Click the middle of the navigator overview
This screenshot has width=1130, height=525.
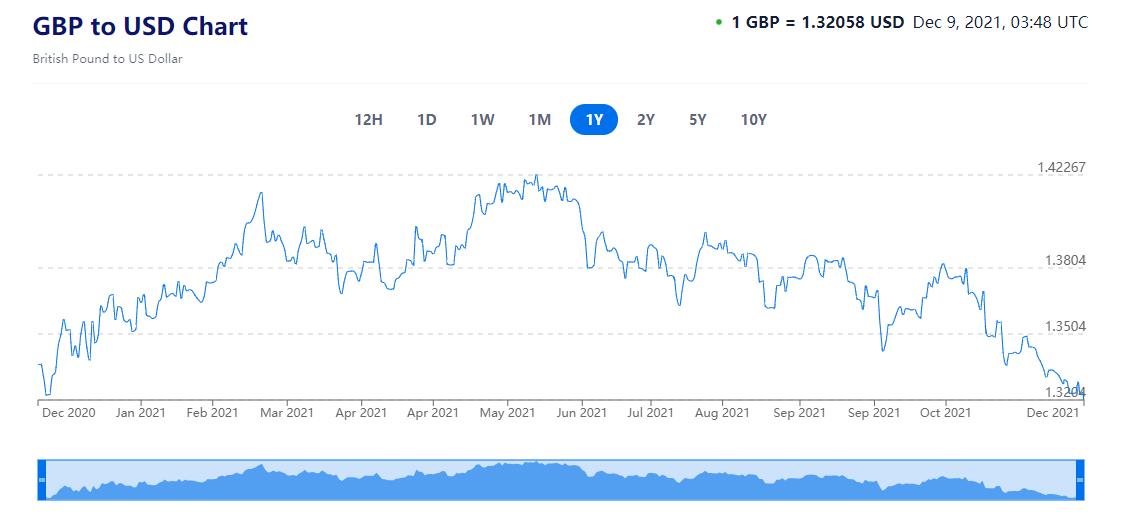561,481
